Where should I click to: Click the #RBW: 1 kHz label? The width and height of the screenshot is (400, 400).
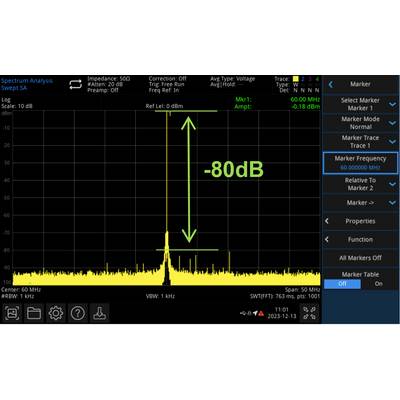(x=17, y=296)
